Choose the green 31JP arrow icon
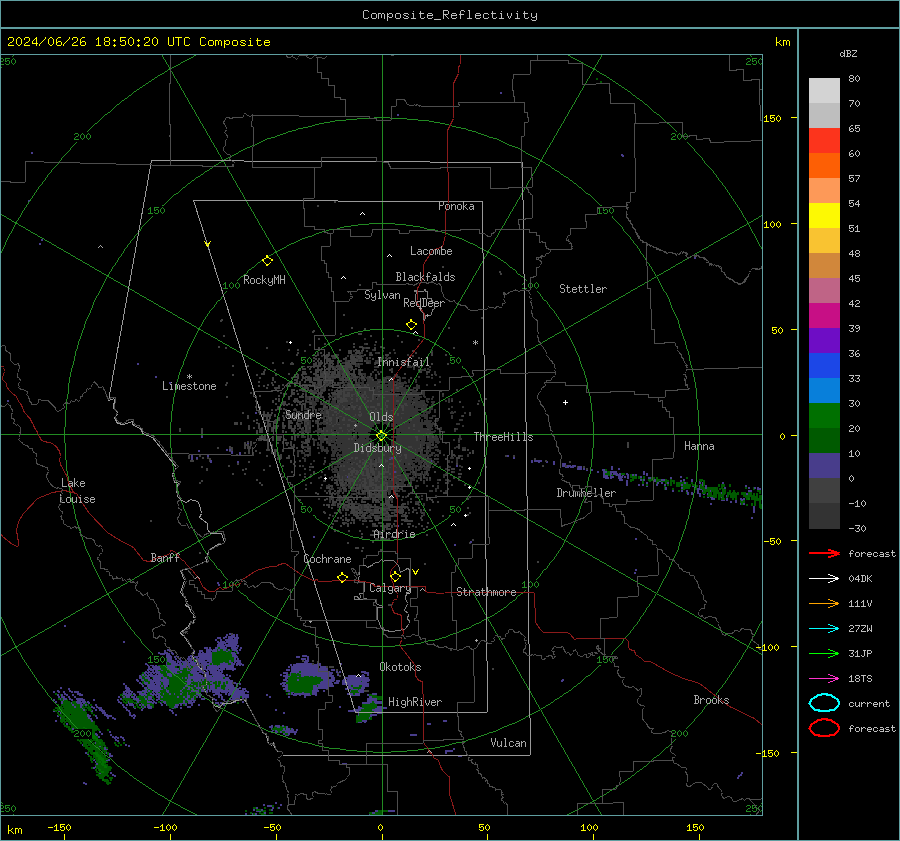900x841 pixels. point(824,653)
